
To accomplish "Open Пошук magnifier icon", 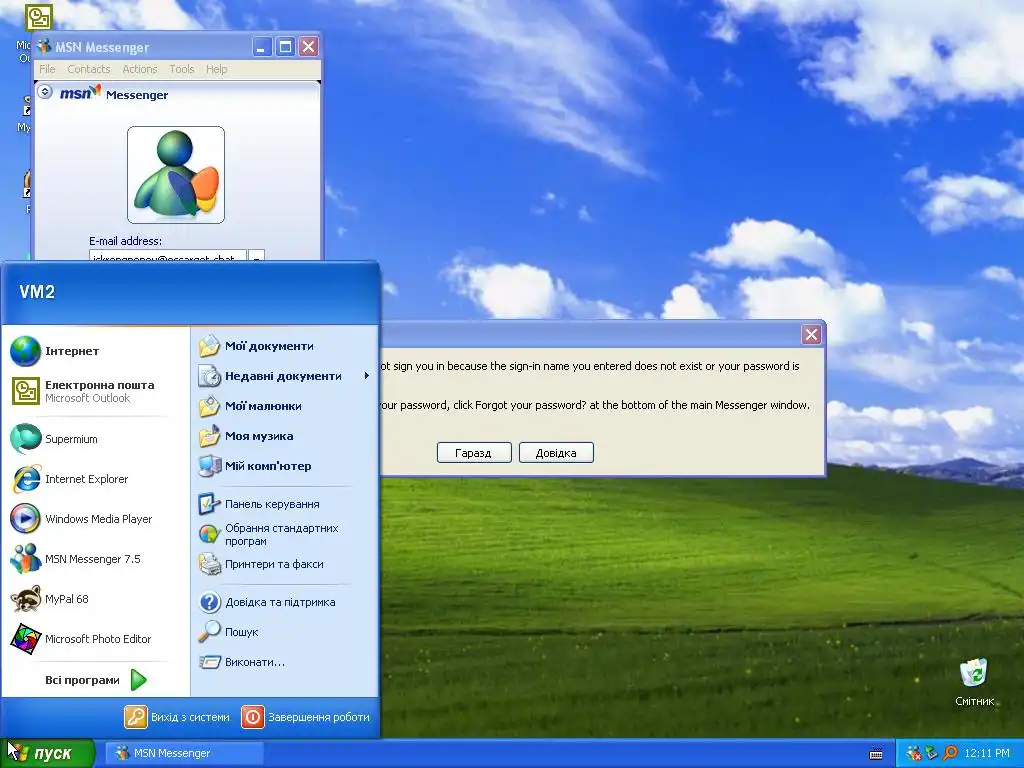I will click(x=210, y=632).
